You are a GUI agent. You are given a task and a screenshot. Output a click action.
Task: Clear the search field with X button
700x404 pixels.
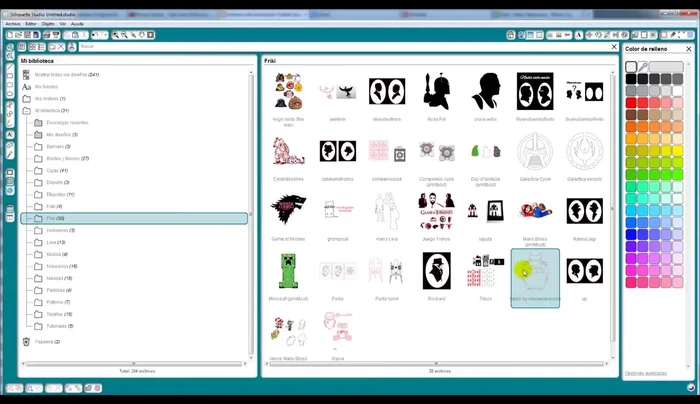click(614, 46)
